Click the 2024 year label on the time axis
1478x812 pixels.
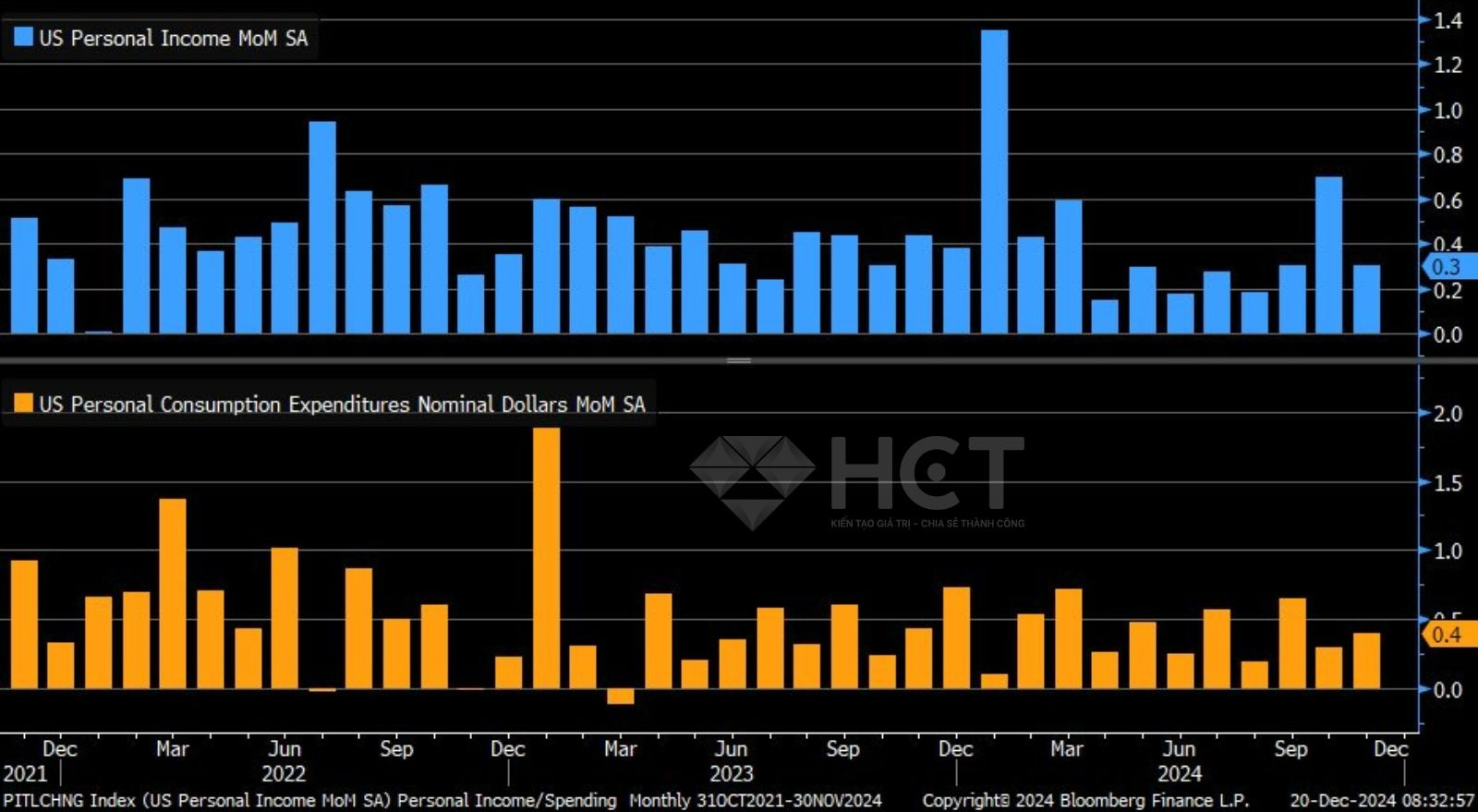[1180, 774]
